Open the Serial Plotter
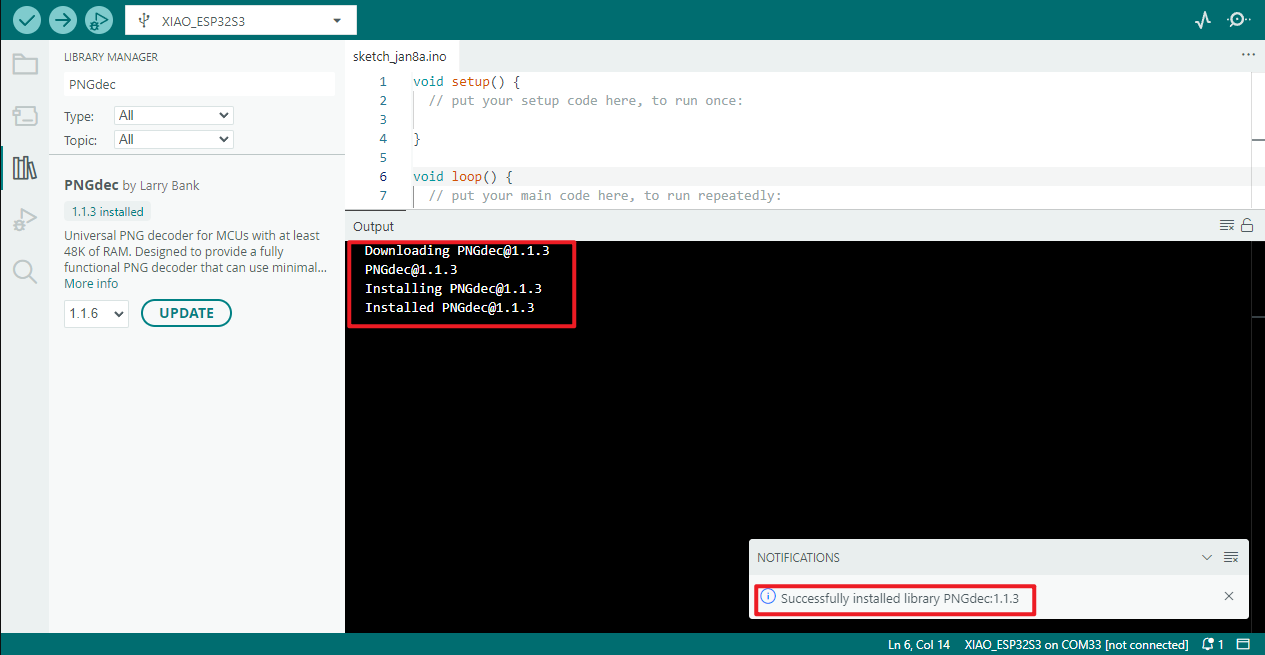 point(1203,20)
